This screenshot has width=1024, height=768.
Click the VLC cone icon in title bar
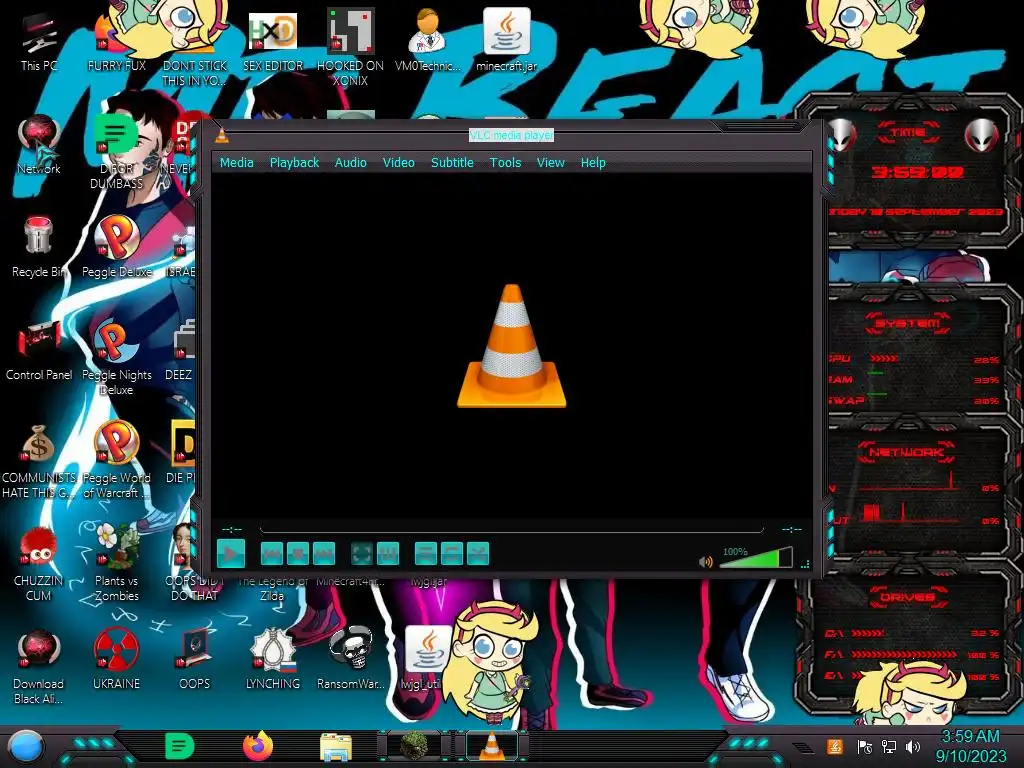222,135
